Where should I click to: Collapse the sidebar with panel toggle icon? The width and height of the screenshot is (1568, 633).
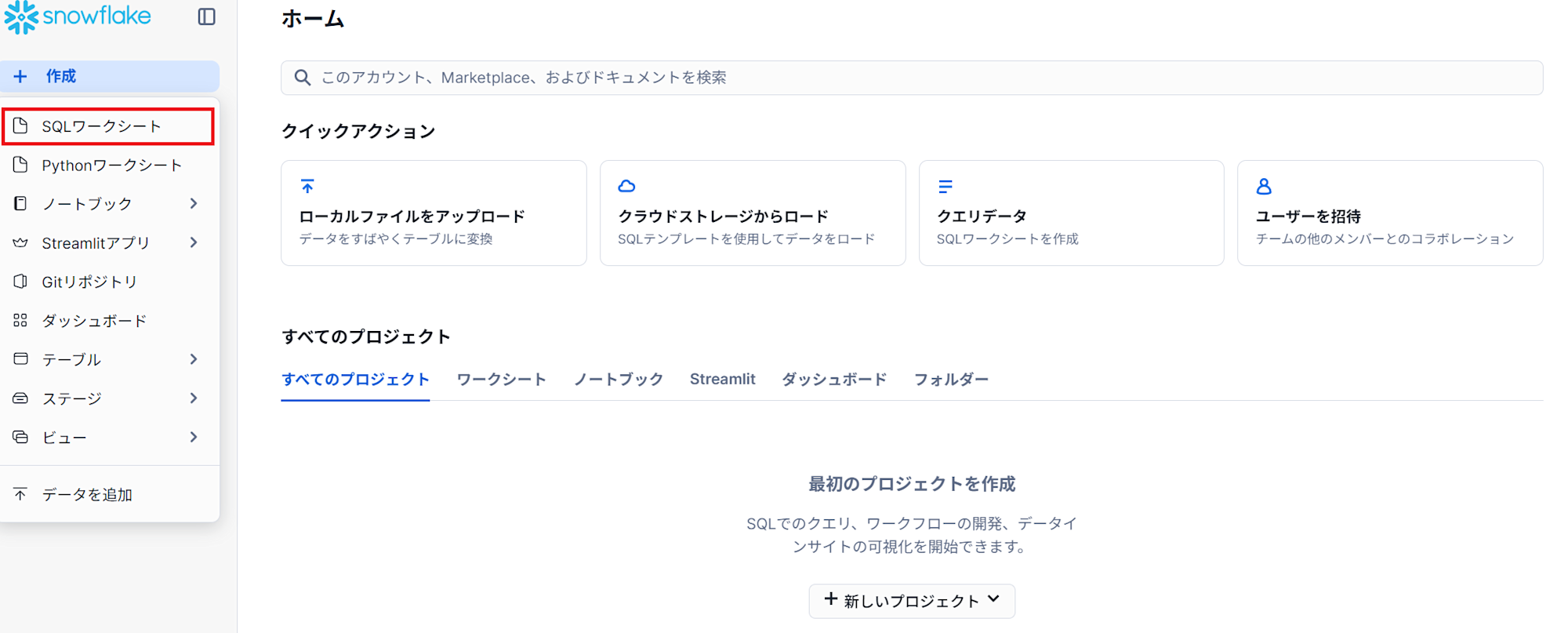point(206,16)
